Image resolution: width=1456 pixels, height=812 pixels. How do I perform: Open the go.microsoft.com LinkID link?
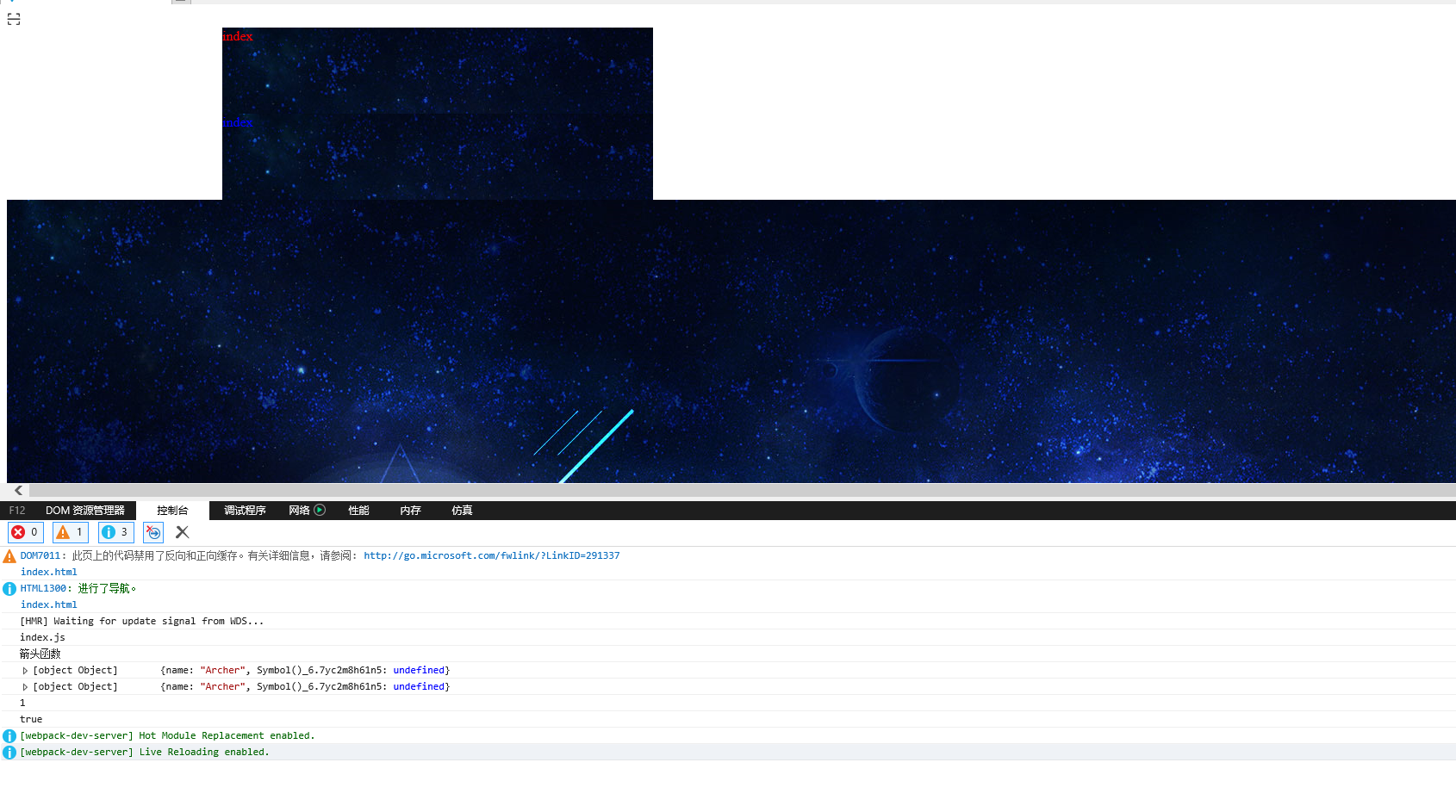(x=491, y=555)
